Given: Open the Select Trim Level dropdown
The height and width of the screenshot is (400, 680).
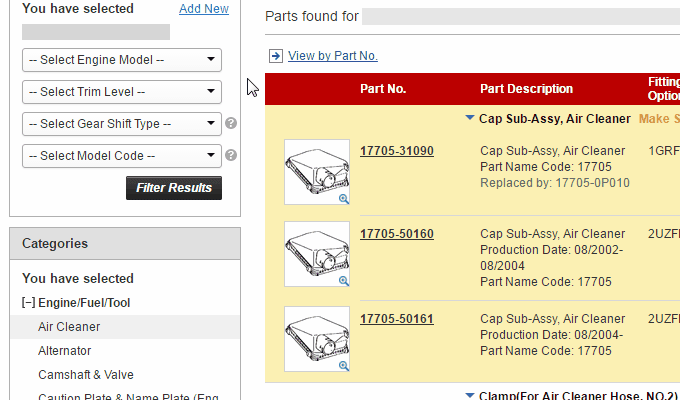Looking at the screenshot, I should pyautogui.click(x=121, y=92).
